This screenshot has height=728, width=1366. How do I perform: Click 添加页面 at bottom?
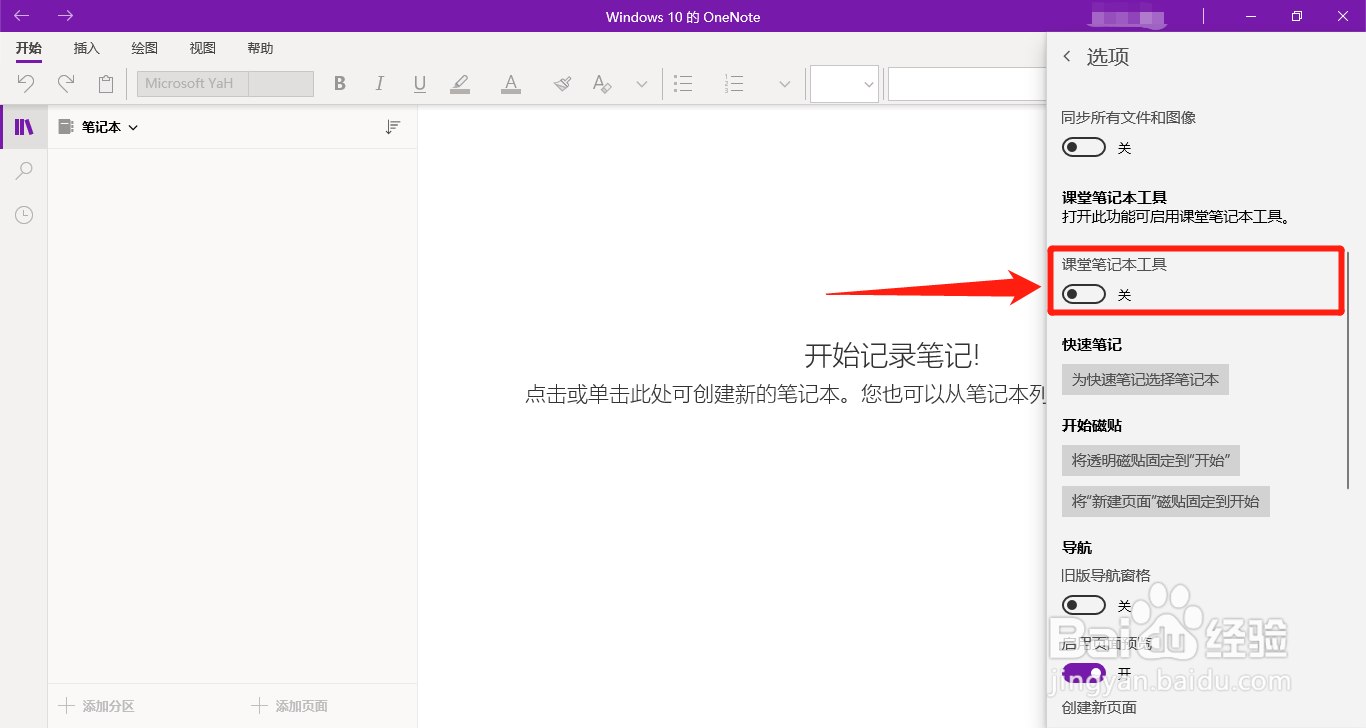click(x=290, y=706)
